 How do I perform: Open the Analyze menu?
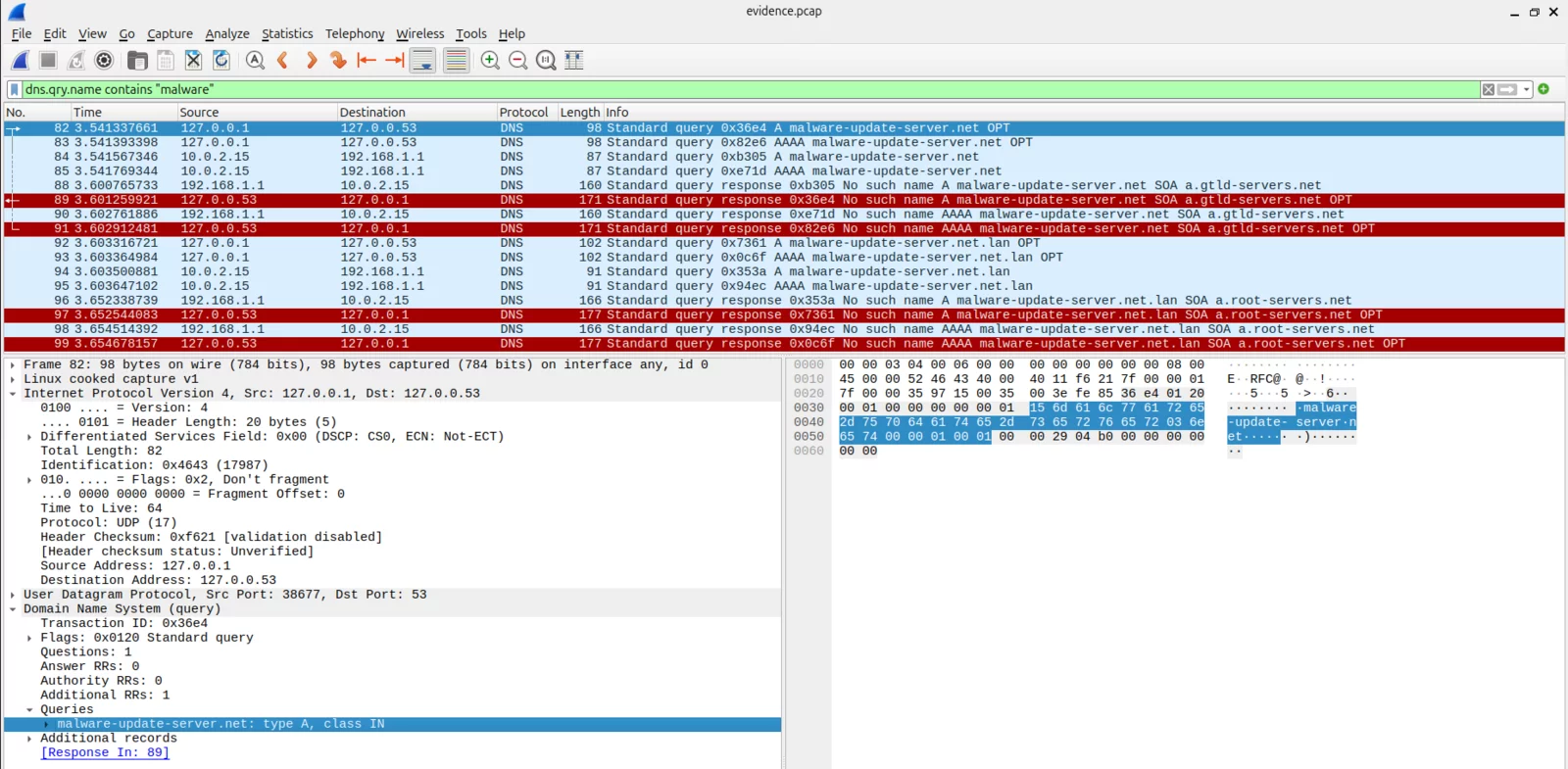click(x=226, y=33)
